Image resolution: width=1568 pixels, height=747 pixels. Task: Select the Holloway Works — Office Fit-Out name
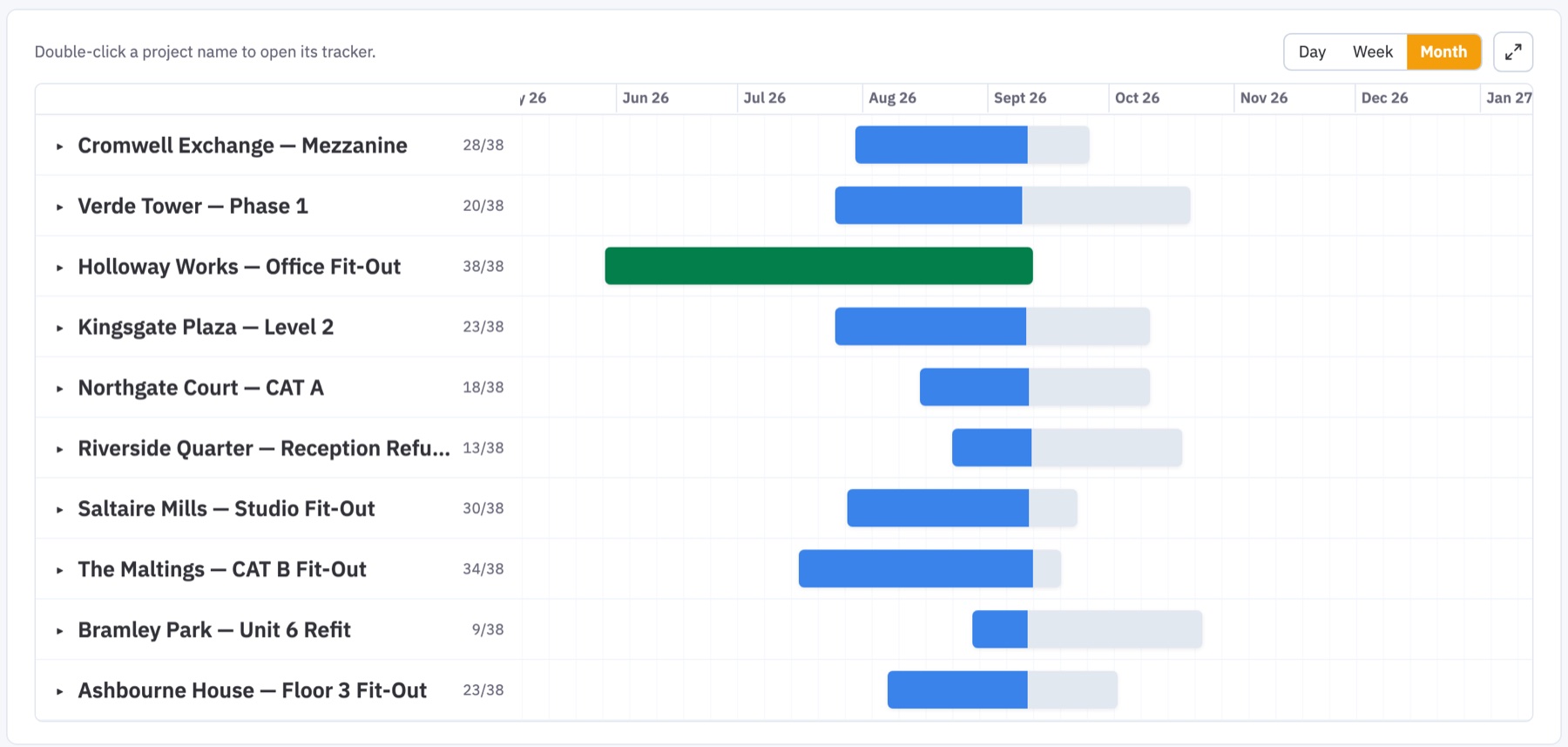point(239,267)
